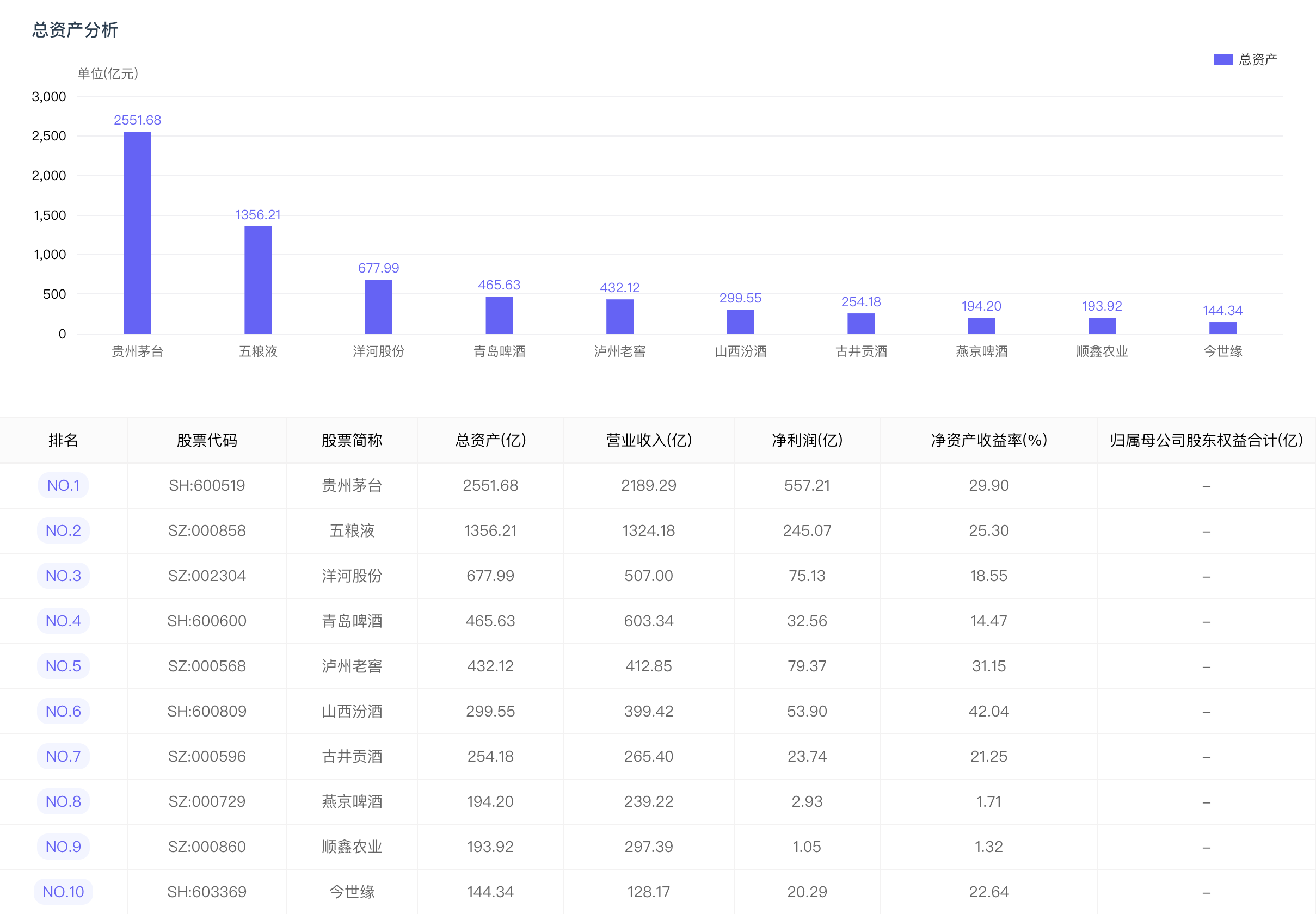Click the NO.1 rank badge
Screen dimensions: 1316x914
click(x=64, y=485)
